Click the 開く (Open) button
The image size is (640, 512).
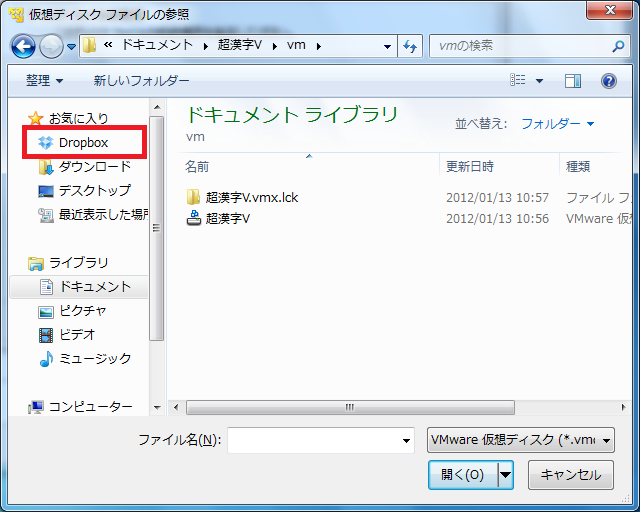coord(461,475)
